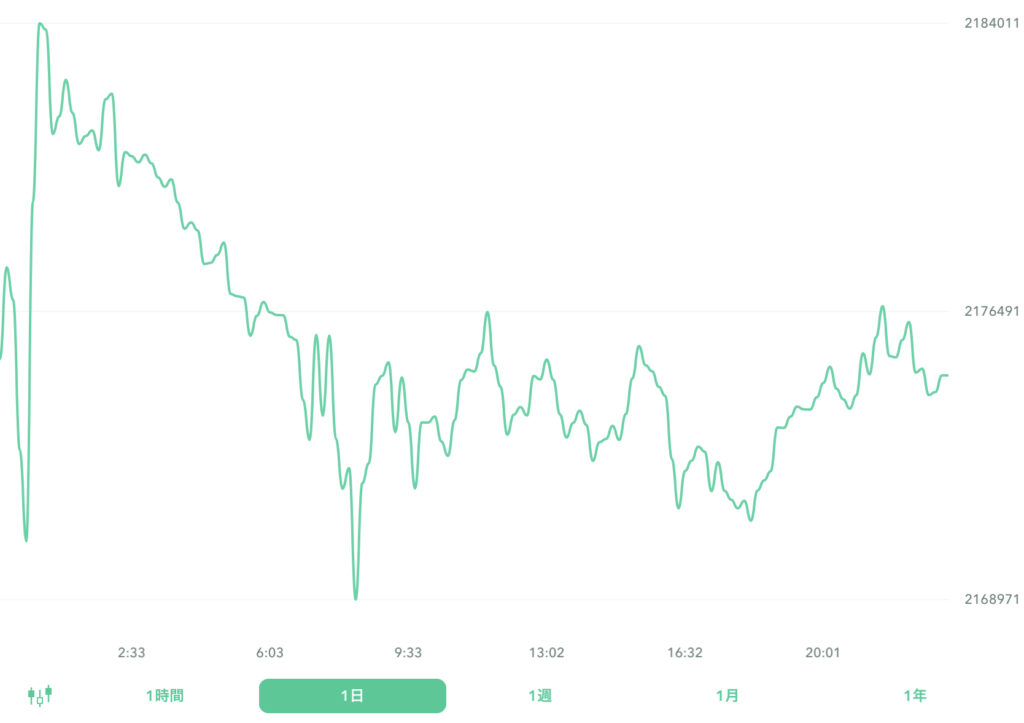Switch chart to the 1週 range

pyautogui.click(x=540, y=695)
